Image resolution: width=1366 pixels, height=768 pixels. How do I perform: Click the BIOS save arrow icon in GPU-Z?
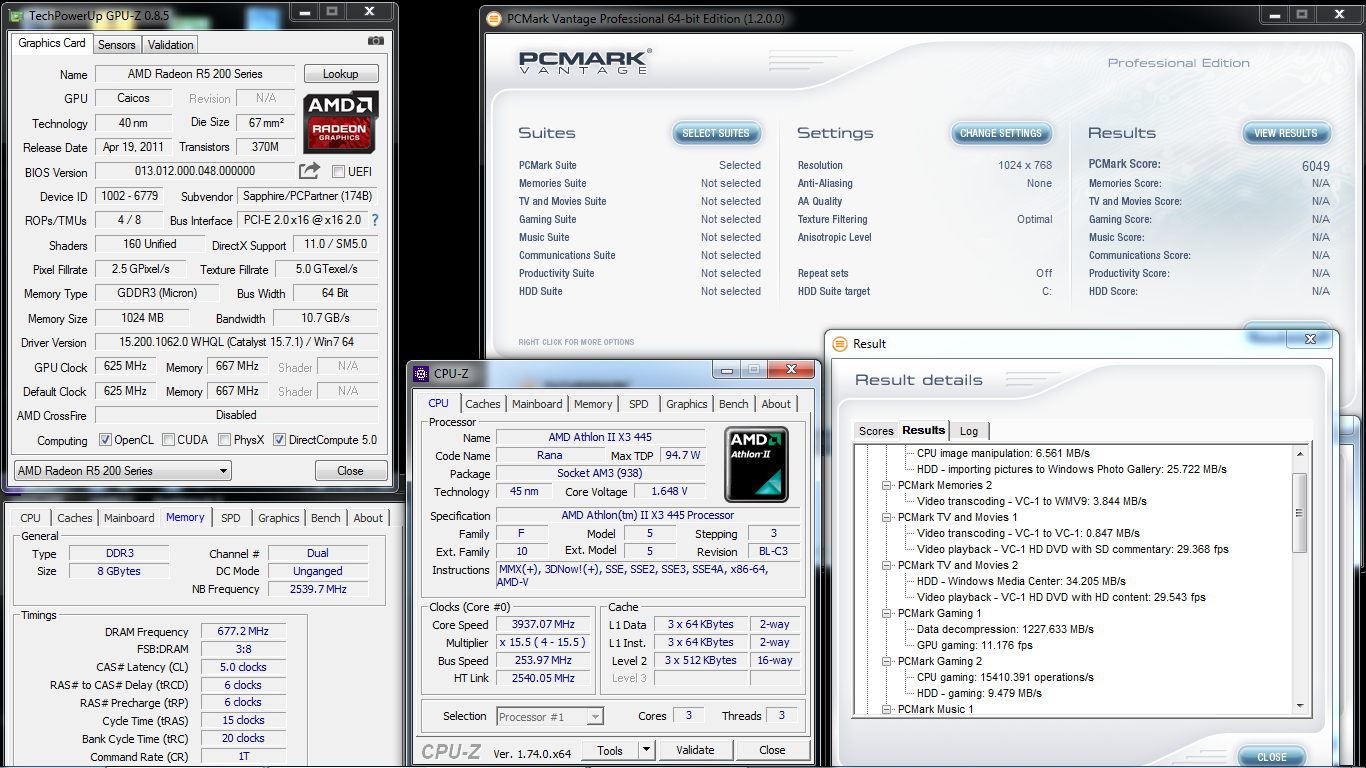310,171
